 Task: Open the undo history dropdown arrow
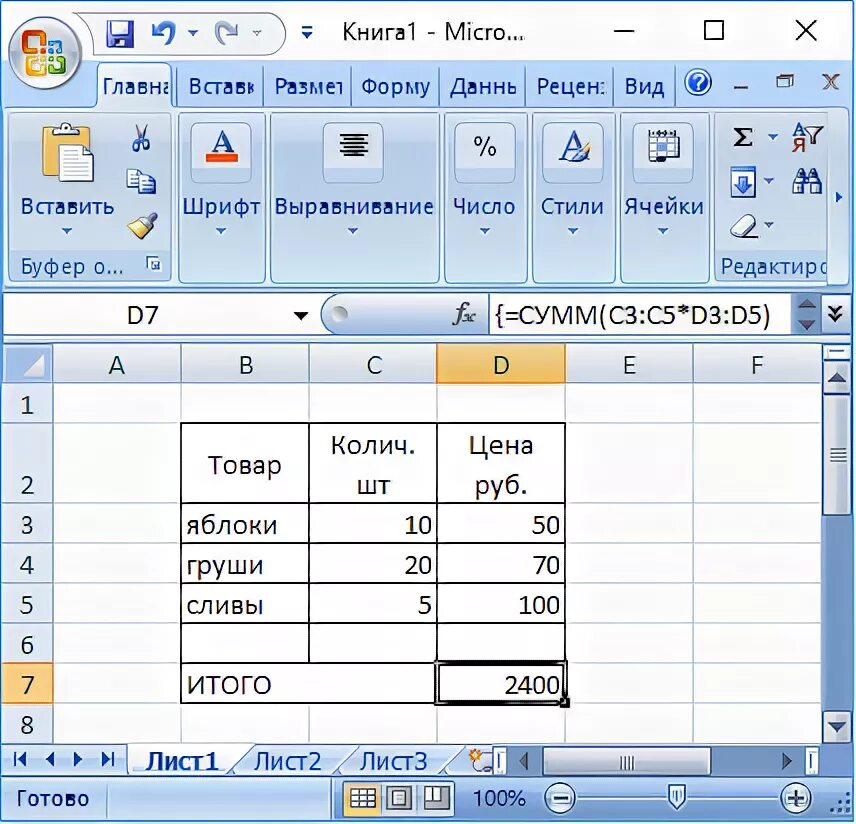[193, 33]
